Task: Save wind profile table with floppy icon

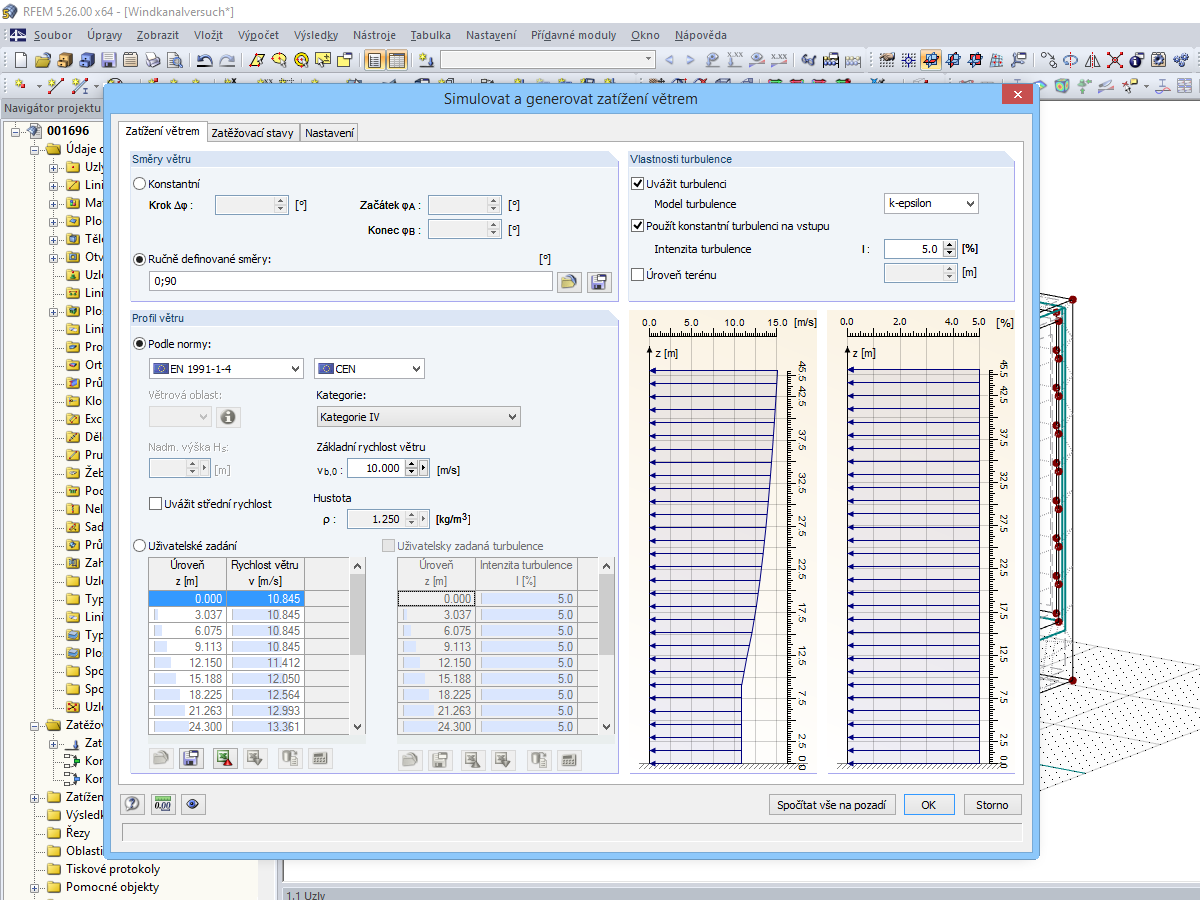Action: (x=191, y=759)
